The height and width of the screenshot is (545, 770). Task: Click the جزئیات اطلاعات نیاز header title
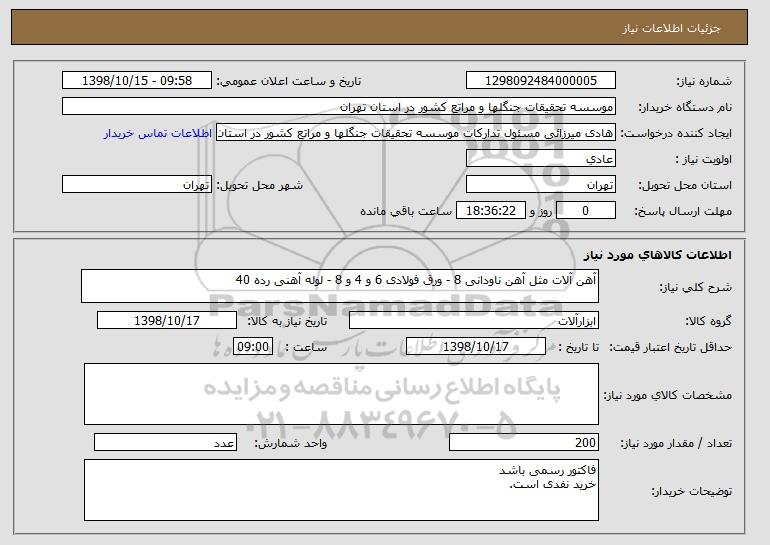tap(671, 28)
